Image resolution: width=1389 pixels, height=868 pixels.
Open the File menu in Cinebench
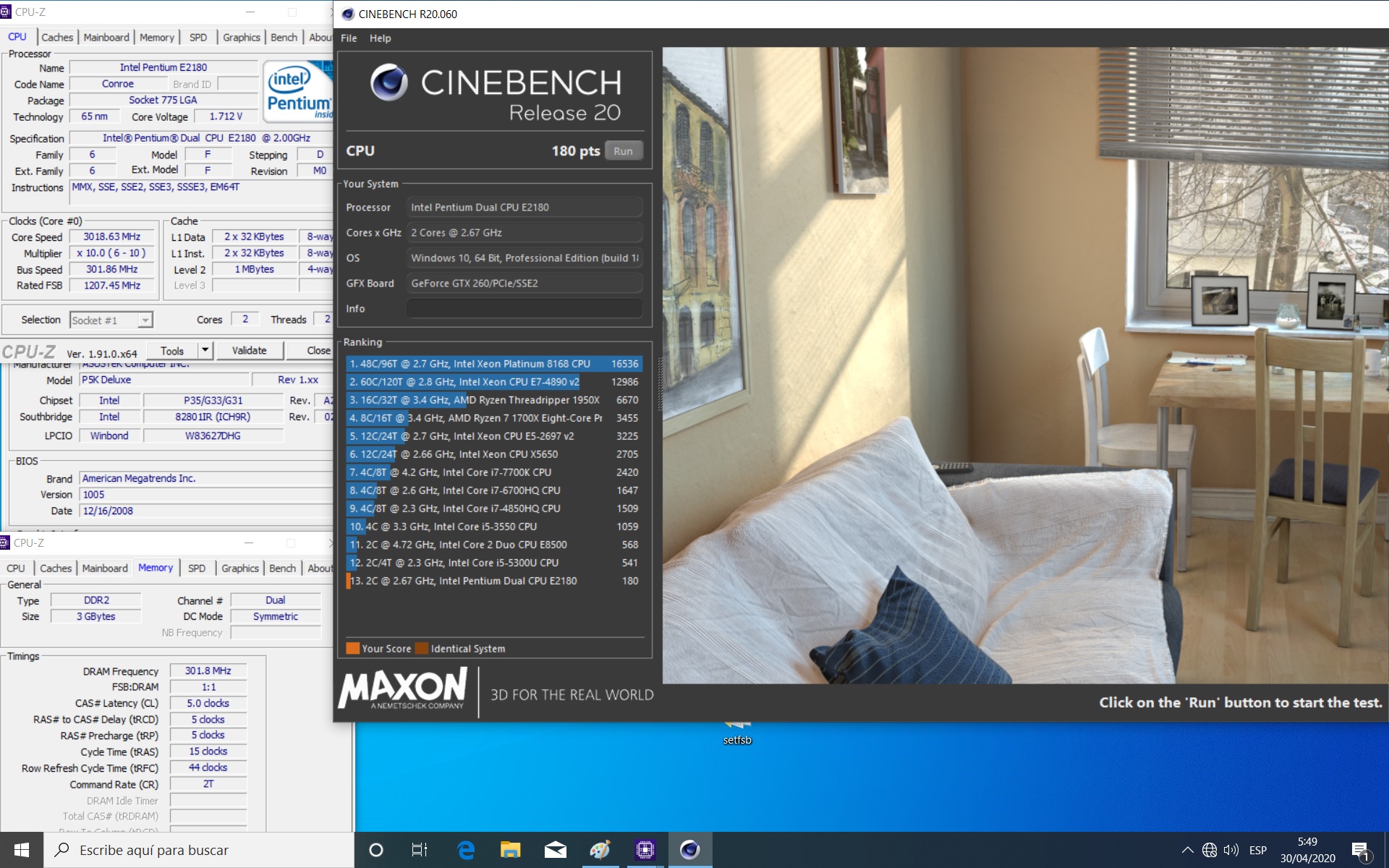349,38
